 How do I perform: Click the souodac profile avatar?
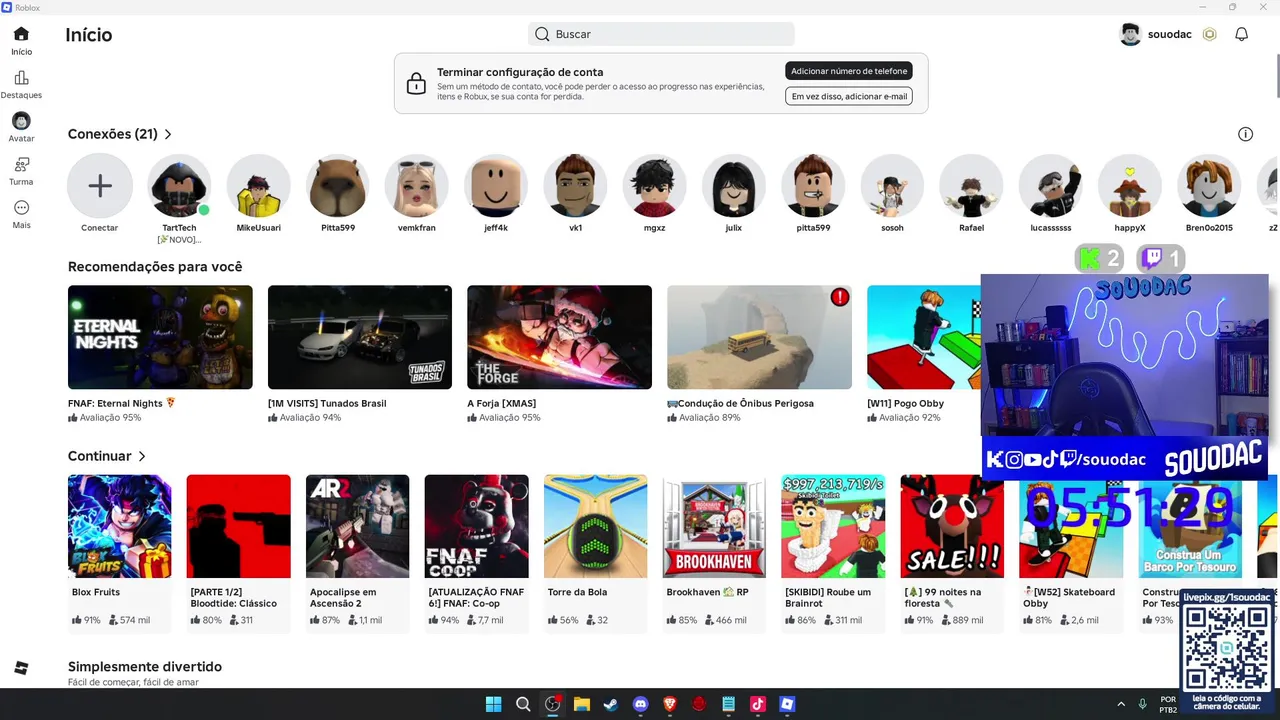1130,34
